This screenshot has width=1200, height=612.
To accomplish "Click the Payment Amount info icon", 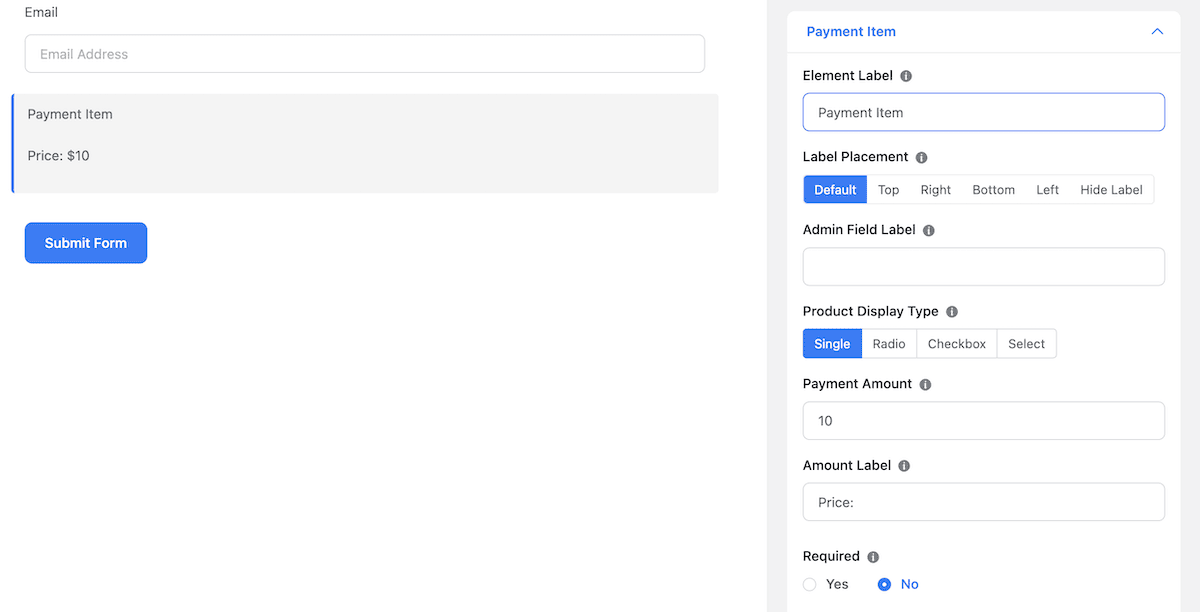I will 926,385.
